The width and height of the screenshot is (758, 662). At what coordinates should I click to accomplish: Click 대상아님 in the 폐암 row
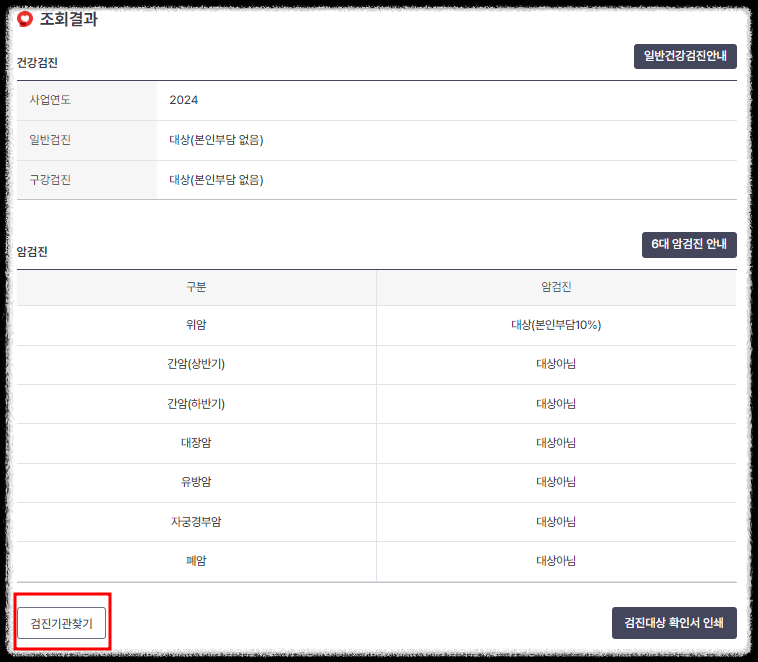click(x=556, y=561)
